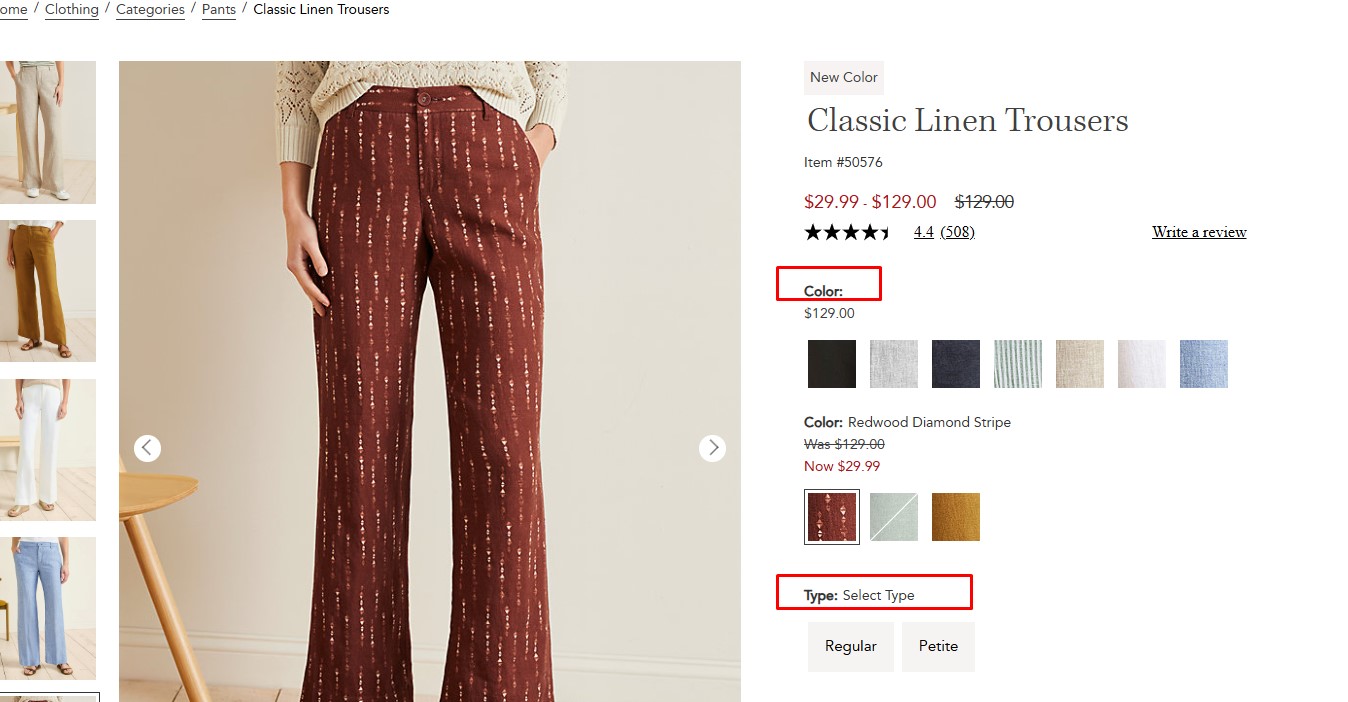Open the 508 reviews link
1348x702 pixels.
pyautogui.click(x=957, y=232)
